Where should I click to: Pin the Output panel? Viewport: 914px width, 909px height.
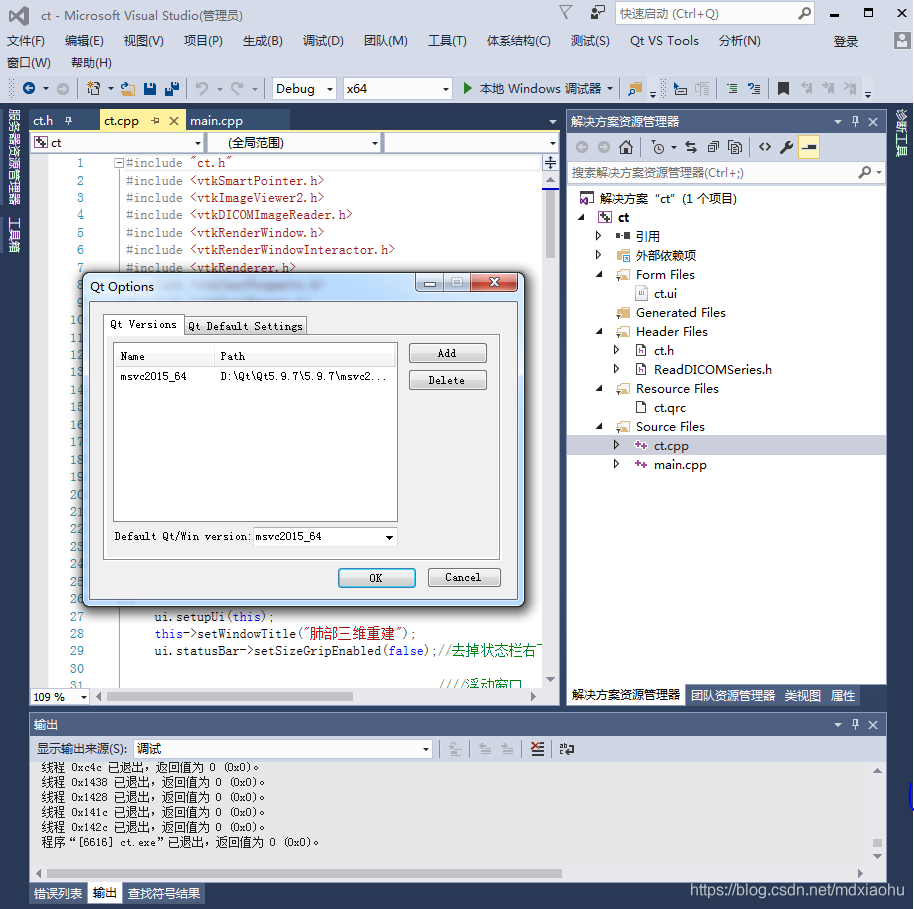855,724
